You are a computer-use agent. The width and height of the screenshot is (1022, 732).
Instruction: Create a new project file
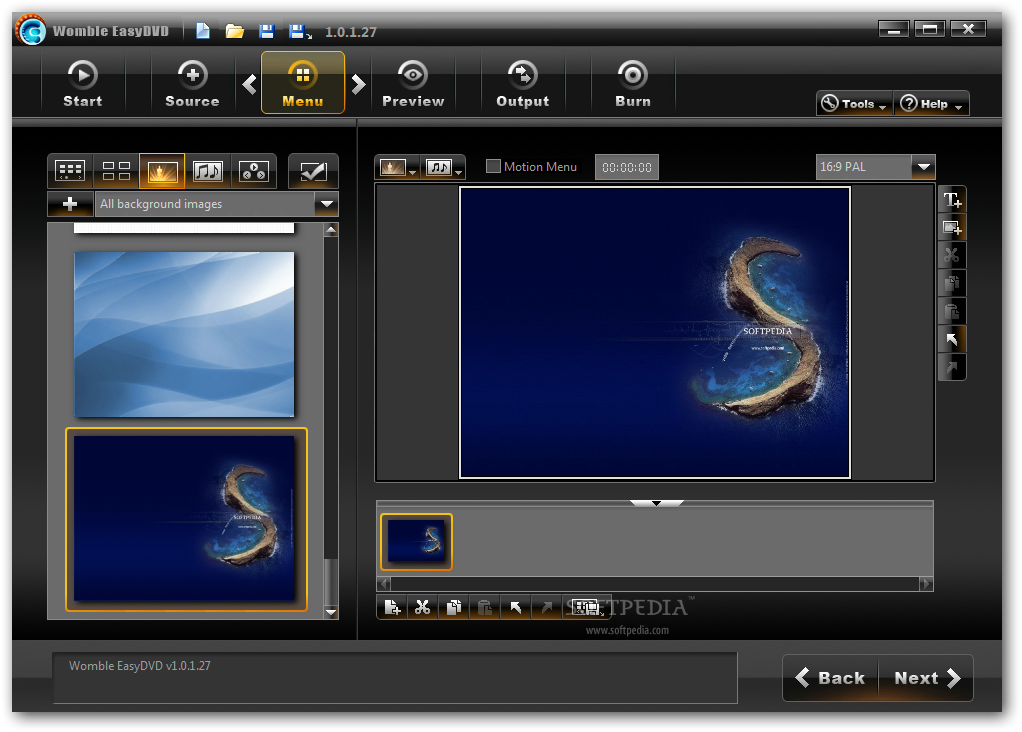click(203, 31)
